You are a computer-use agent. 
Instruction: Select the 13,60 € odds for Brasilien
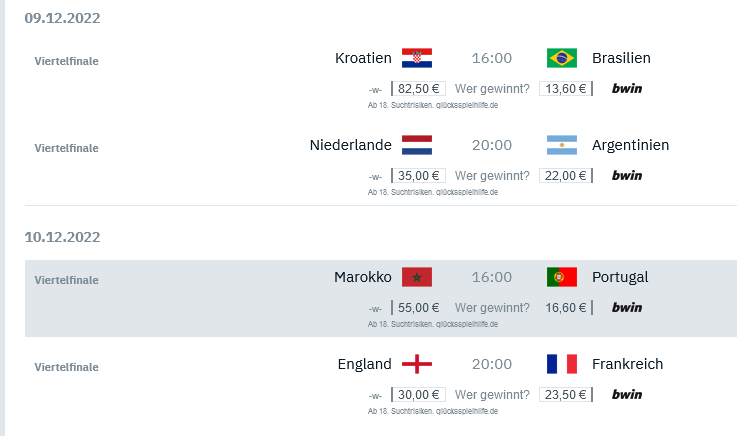click(566, 88)
